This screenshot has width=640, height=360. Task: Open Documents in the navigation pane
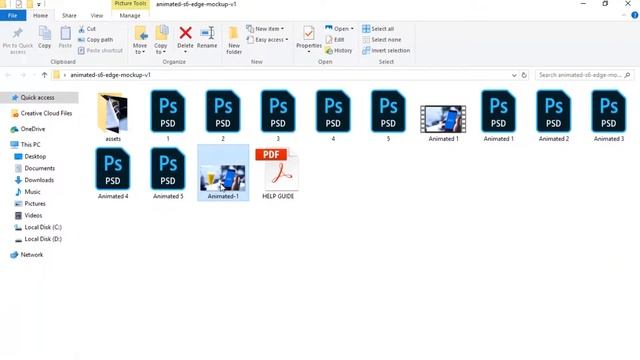[35, 168]
